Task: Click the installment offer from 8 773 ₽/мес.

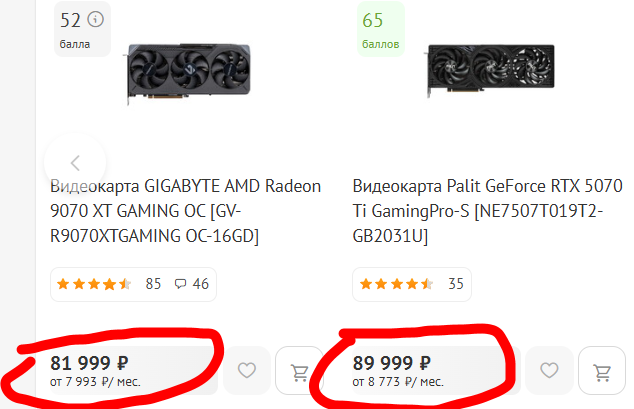Action: pos(398,381)
